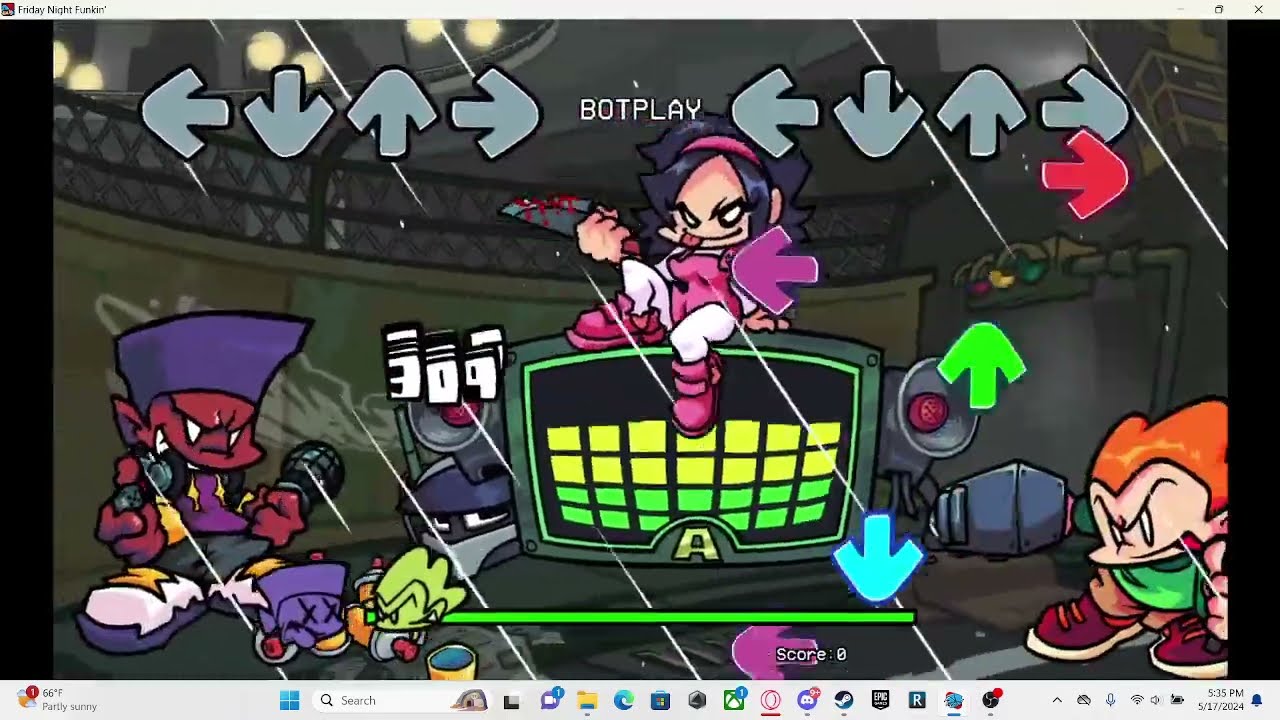Minimize the Friday Night Funkin' window
Screen dimensions: 1280x720
(1180, 9)
